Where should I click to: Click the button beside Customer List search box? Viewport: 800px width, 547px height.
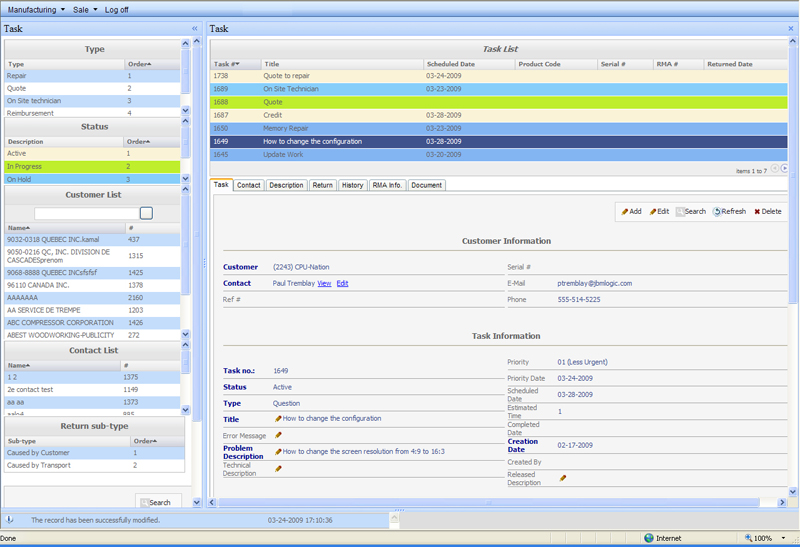[146, 213]
